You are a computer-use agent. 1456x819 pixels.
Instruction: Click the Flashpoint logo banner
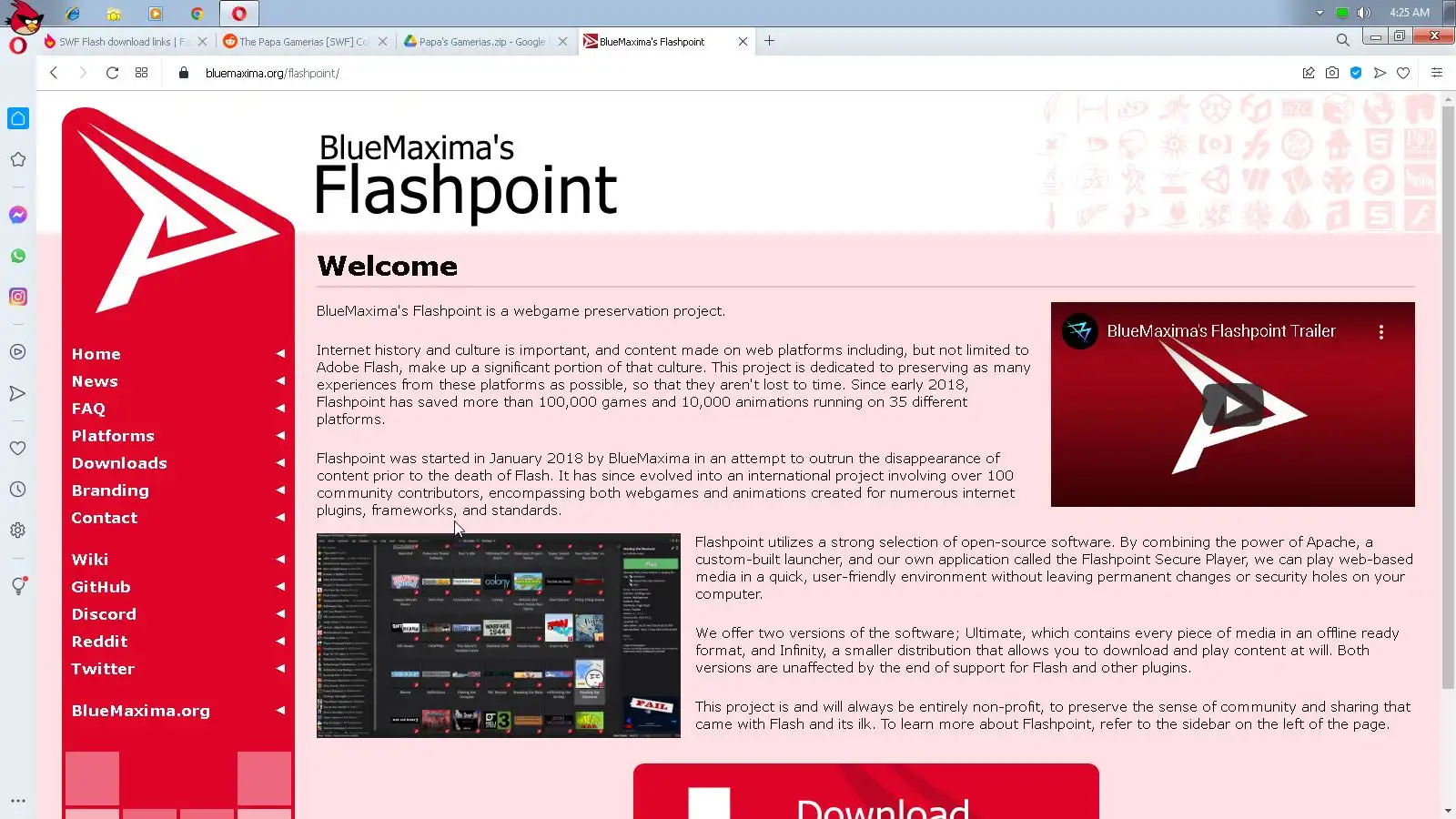coord(466,177)
